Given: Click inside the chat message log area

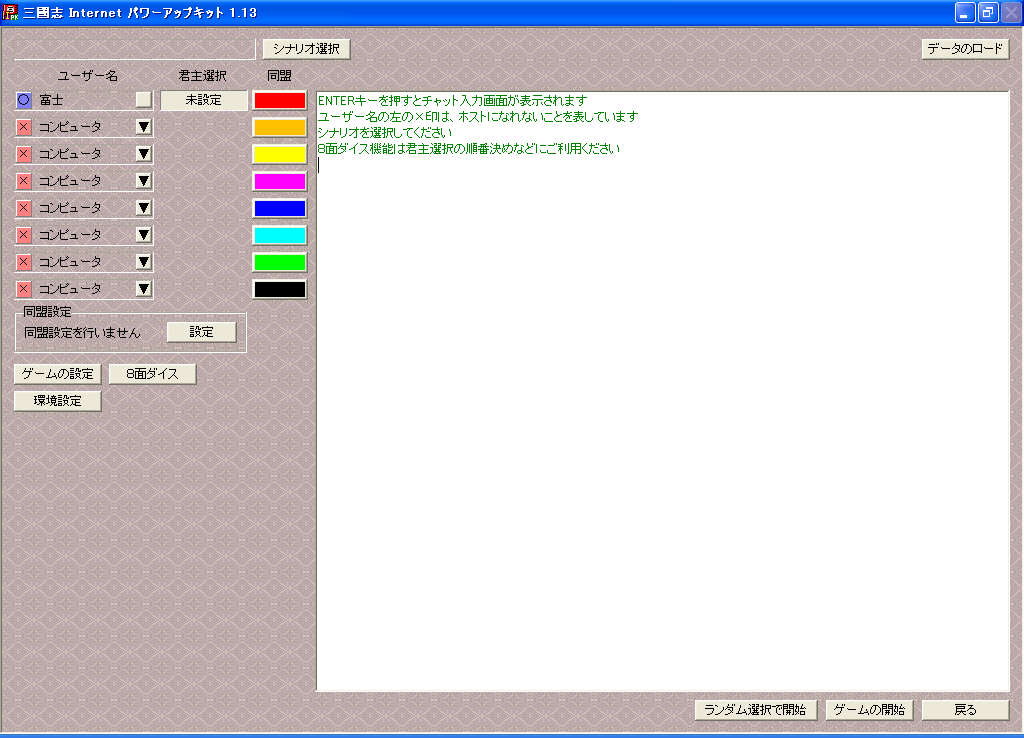Looking at the screenshot, I should point(662,420).
